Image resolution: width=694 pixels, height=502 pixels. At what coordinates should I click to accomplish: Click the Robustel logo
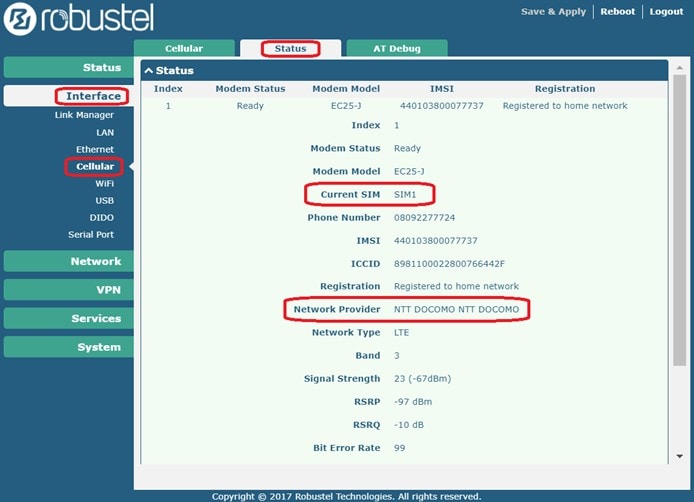click(79, 18)
